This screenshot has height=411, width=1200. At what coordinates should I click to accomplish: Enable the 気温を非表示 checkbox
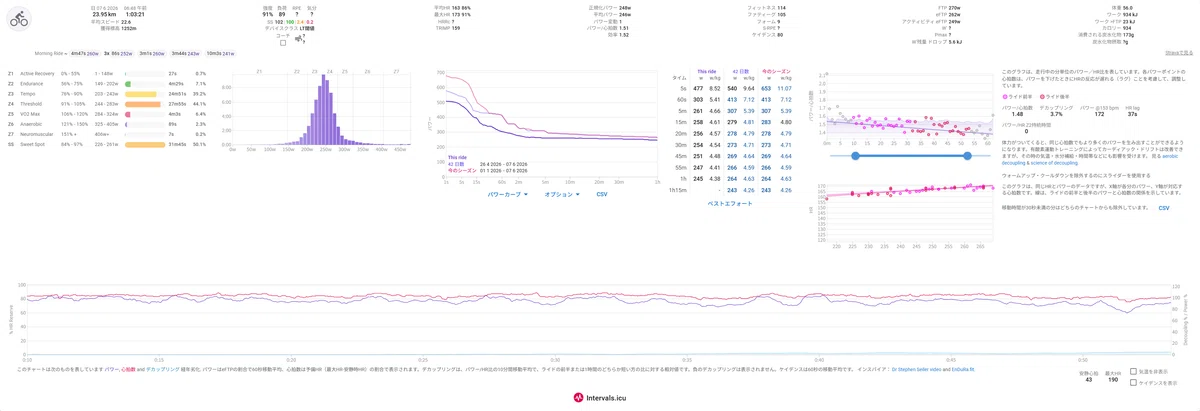pyautogui.click(x=1134, y=371)
